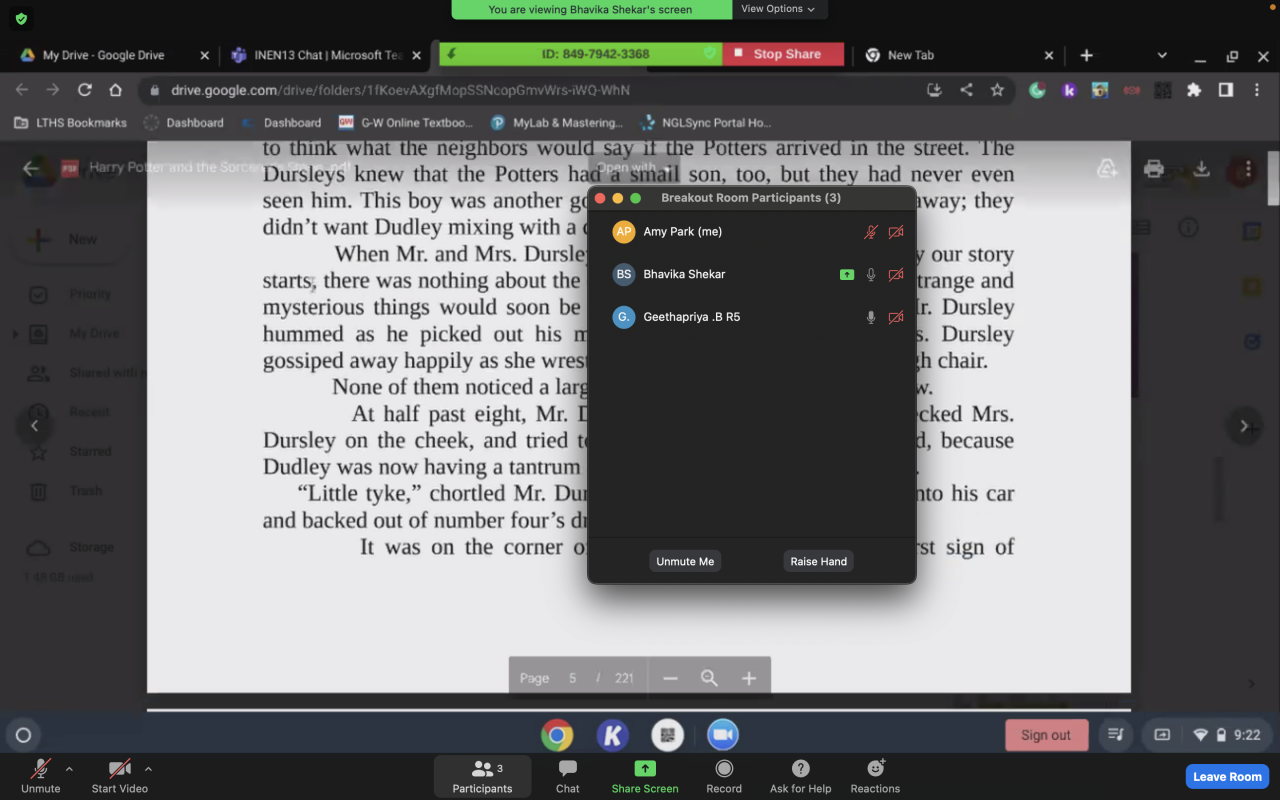This screenshot has height=800, width=1280.
Task: Click the page number field showing 5
Action: click(573, 678)
